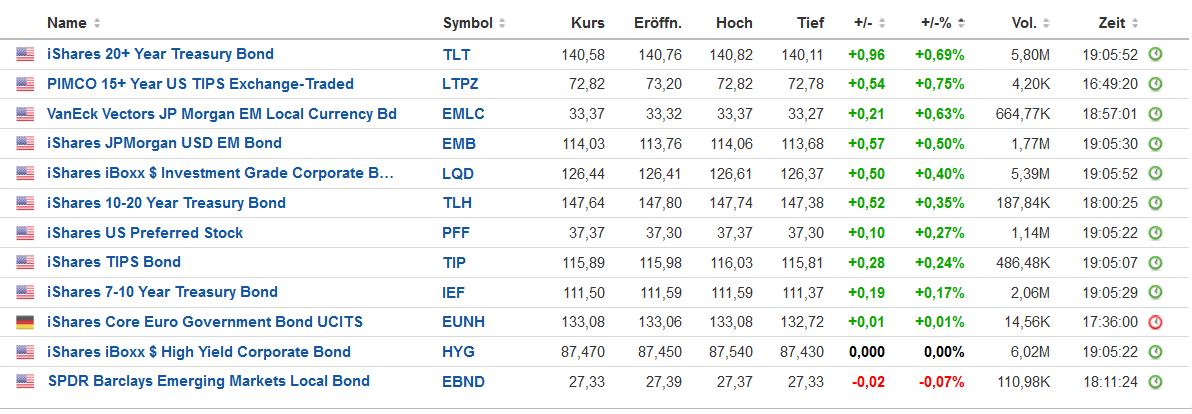1192x414 pixels.
Task: Open iShares Core Euro Government Bond UCITS
Action: pyautogui.click(x=205, y=322)
